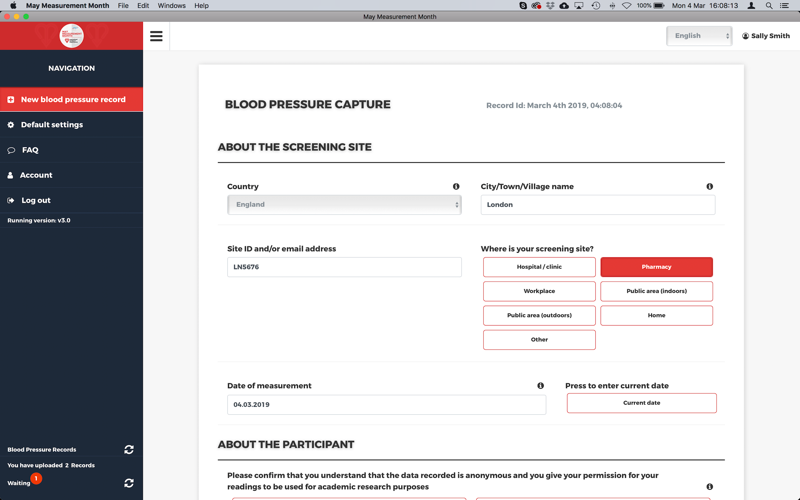
Task: Click the red Waiting count badge
Action: pyautogui.click(x=36, y=478)
